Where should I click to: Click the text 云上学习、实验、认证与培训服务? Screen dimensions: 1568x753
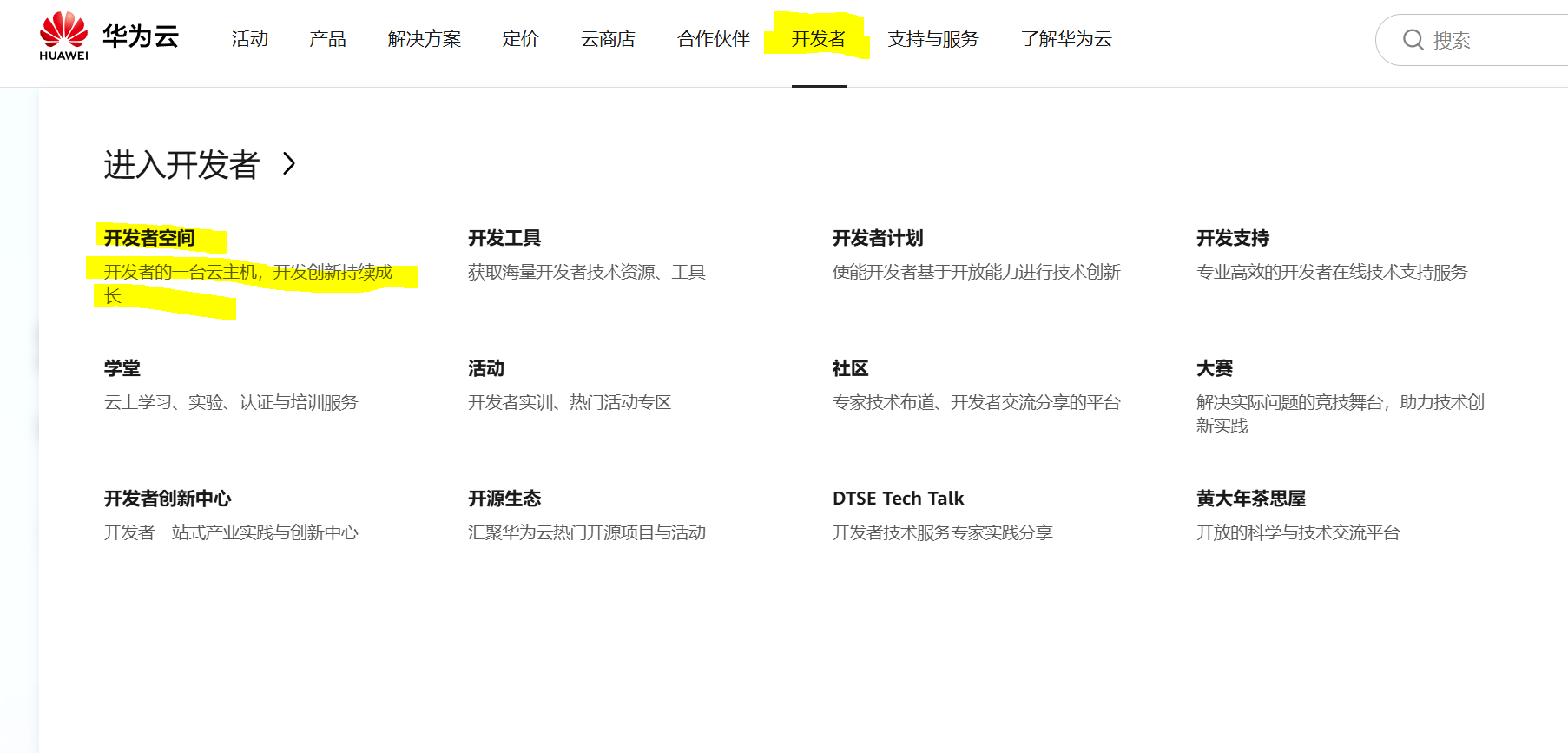[231, 402]
